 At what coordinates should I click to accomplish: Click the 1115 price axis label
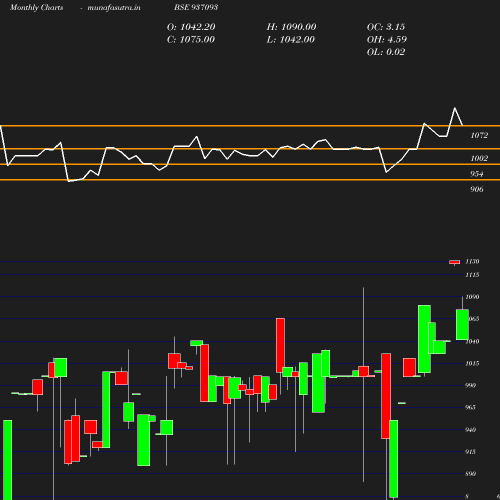point(472,275)
